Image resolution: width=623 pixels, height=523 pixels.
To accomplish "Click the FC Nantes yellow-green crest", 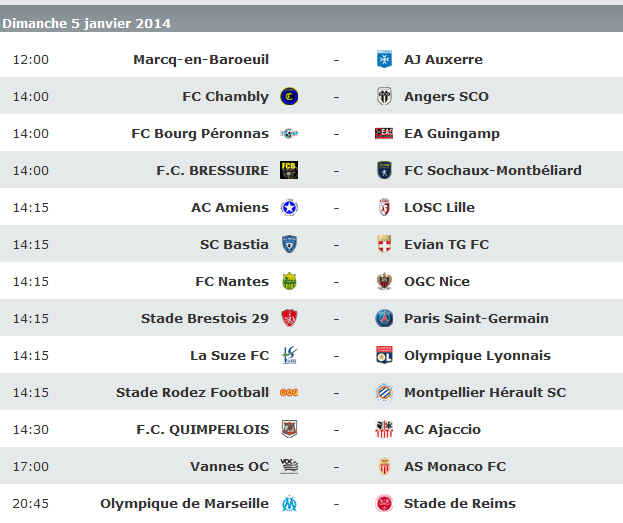I will (289, 281).
